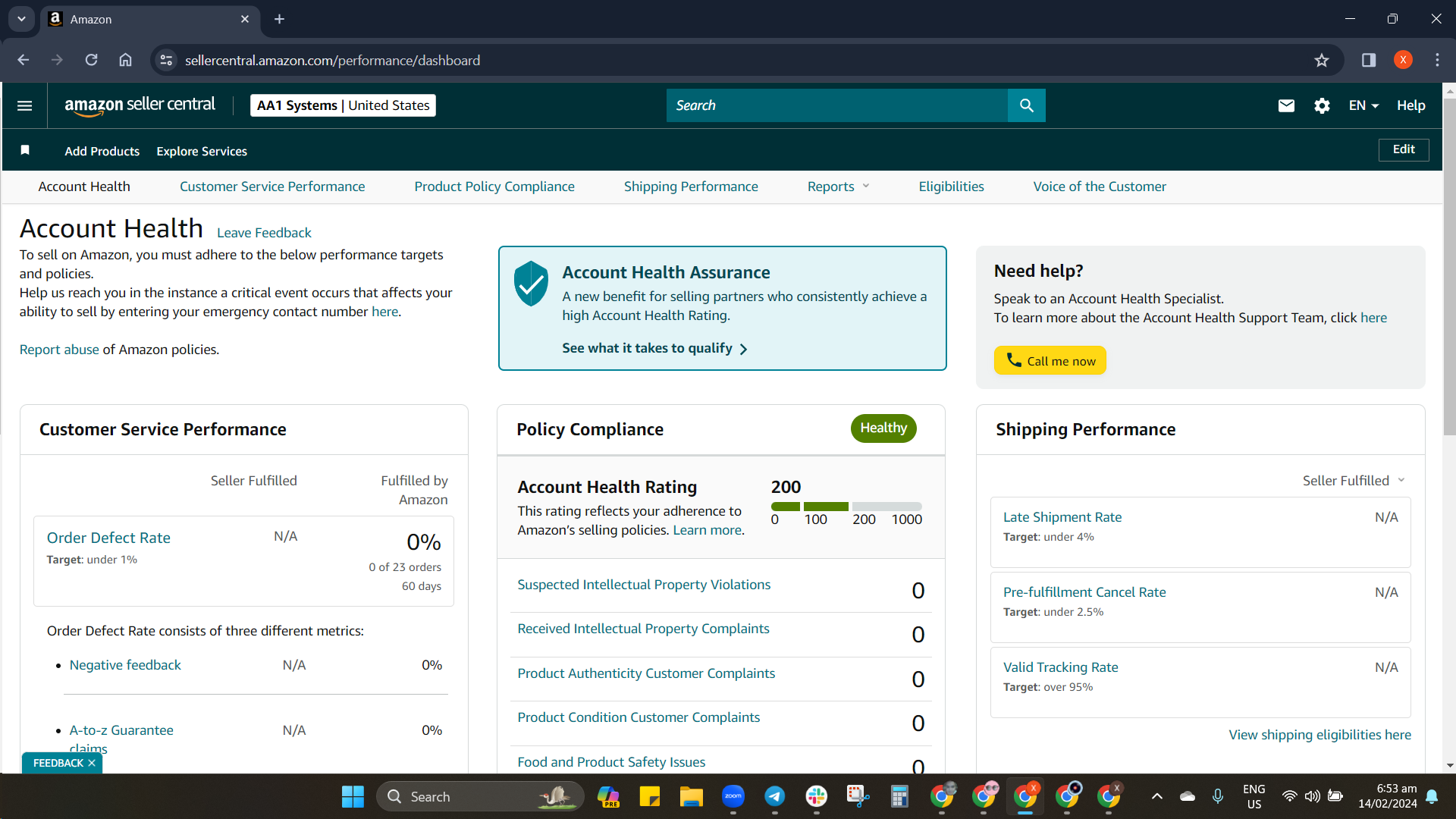This screenshot has height=819, width=1456.
Task: Open the Chrome tab search dropdown
Action: (21, 19)
